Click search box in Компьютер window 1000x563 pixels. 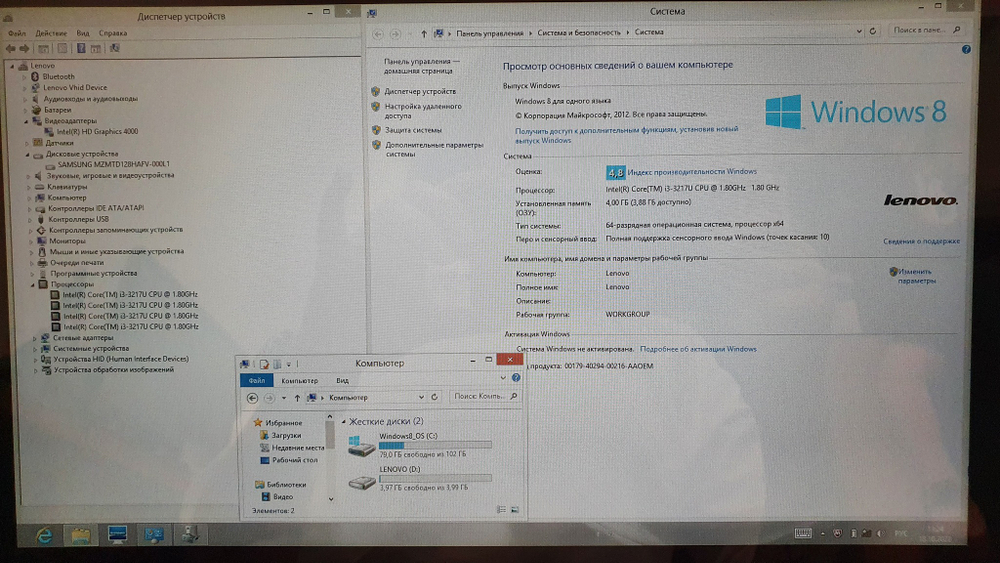pyautogui.click(x=484, y=397)
